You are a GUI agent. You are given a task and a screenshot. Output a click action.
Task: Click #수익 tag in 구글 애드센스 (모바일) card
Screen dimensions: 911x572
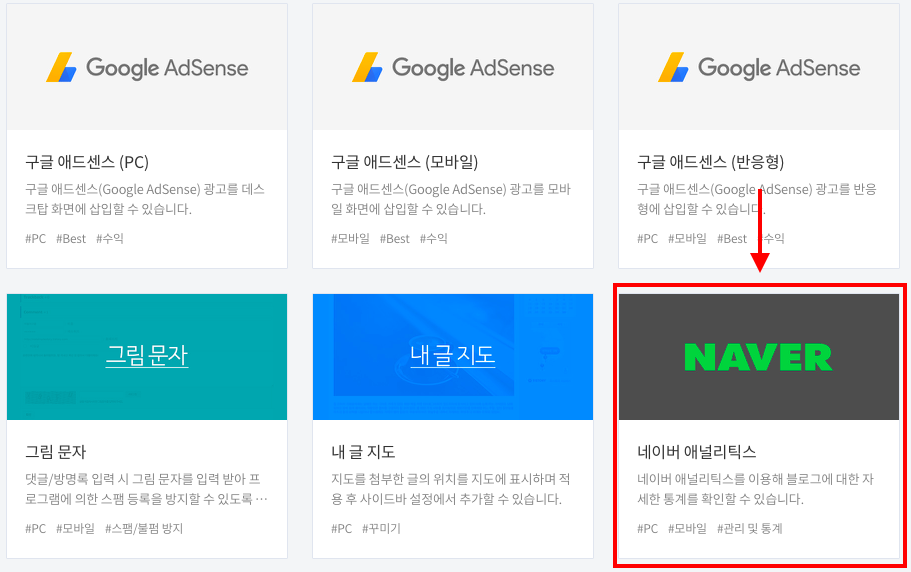pyautogui.click(x=433, y=239)
